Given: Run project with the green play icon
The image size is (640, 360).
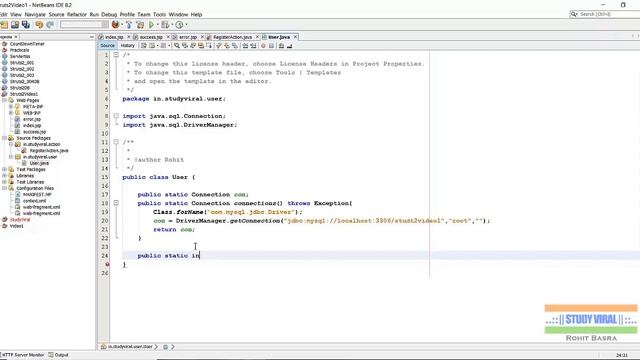Looking at the screenshot, I should point(151,25).
